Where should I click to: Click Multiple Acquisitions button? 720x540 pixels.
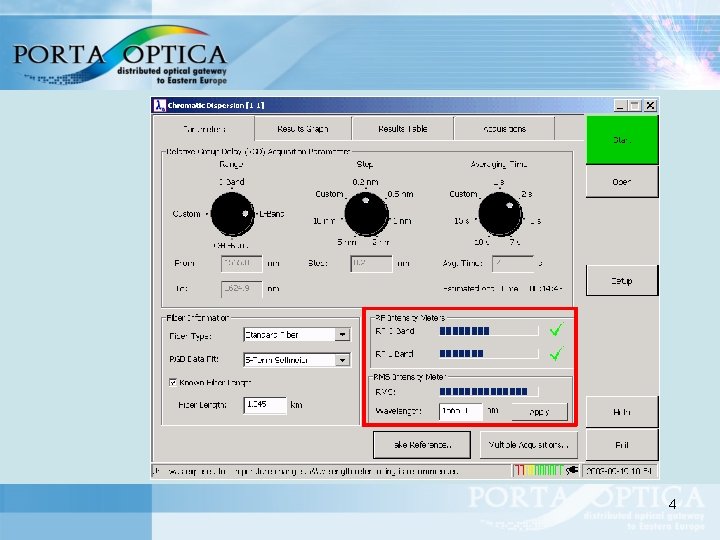click(x=528, y=444)
